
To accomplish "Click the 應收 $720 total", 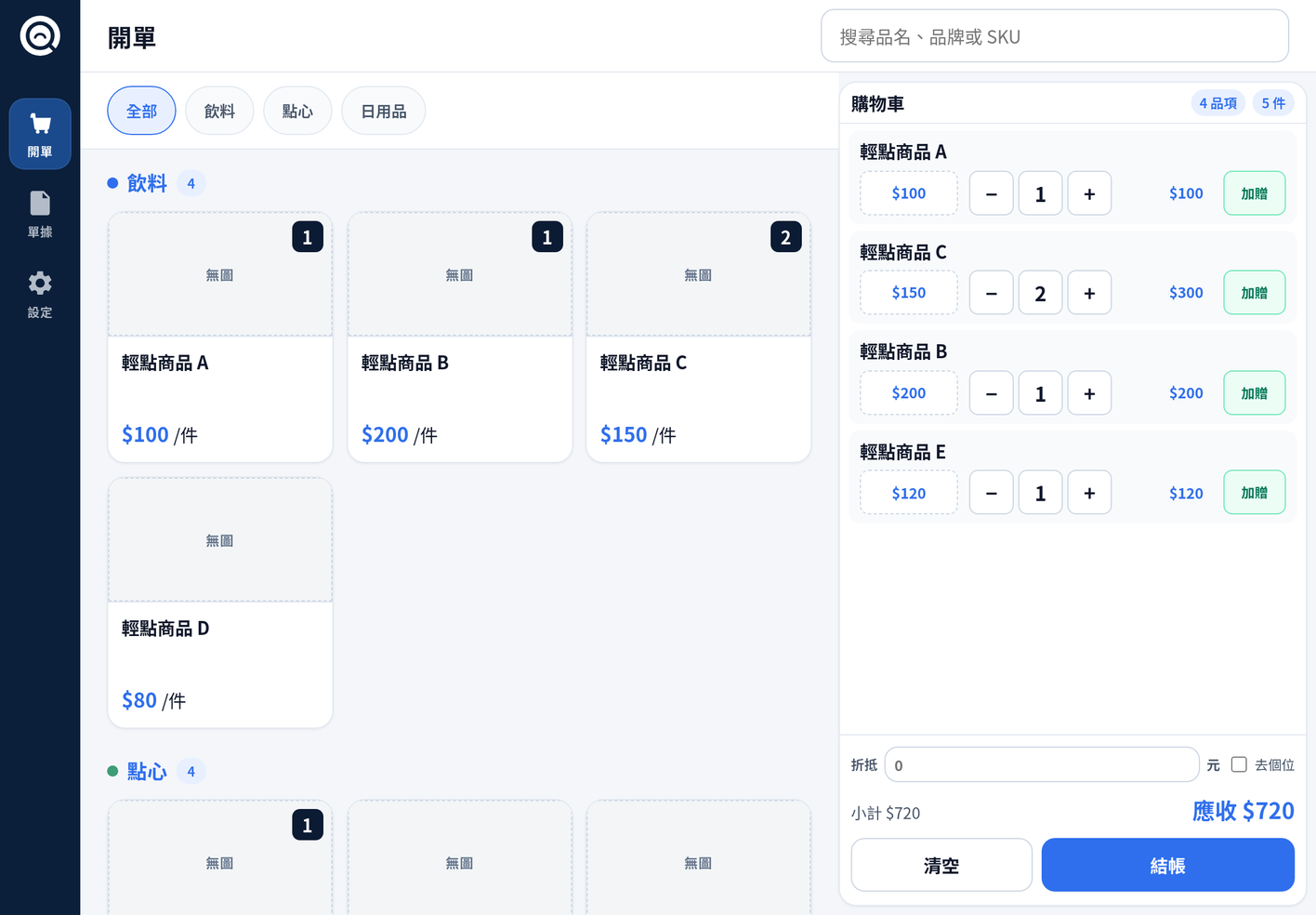I will pyautogui.click(x=1243, y=811).
